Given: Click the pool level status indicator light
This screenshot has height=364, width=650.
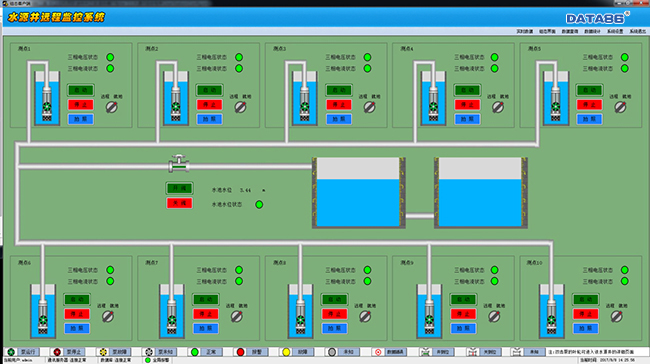Looking at the screenshot, I should point(259,204).
